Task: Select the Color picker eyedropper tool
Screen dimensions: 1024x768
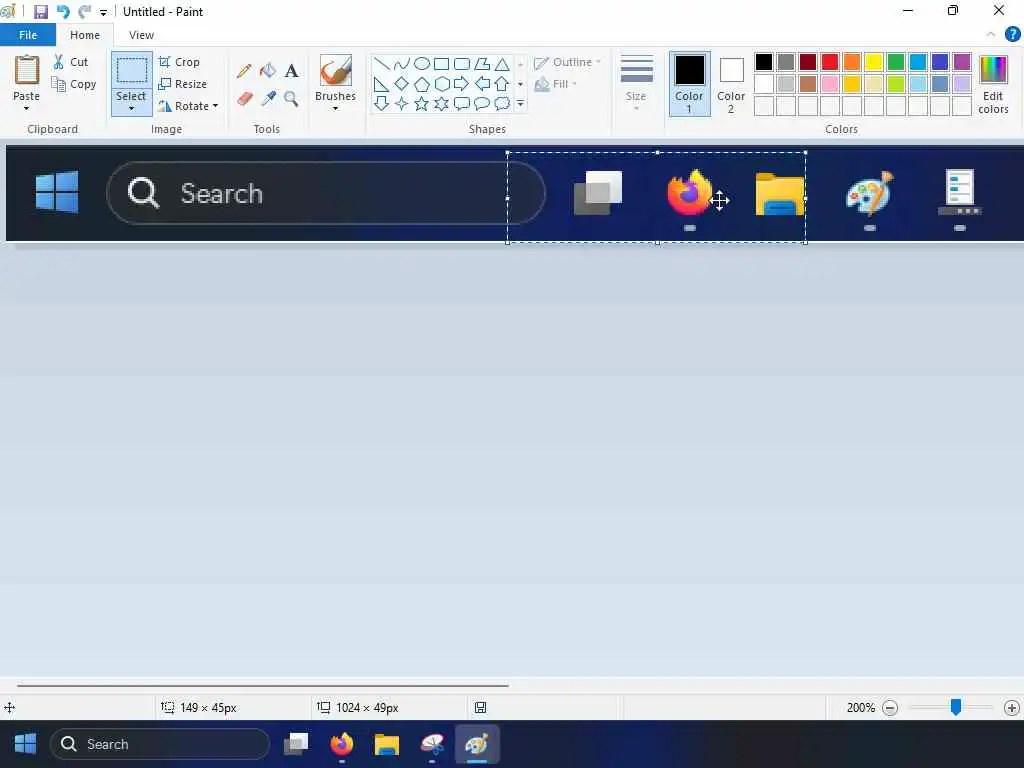Action: pos(268,99)
